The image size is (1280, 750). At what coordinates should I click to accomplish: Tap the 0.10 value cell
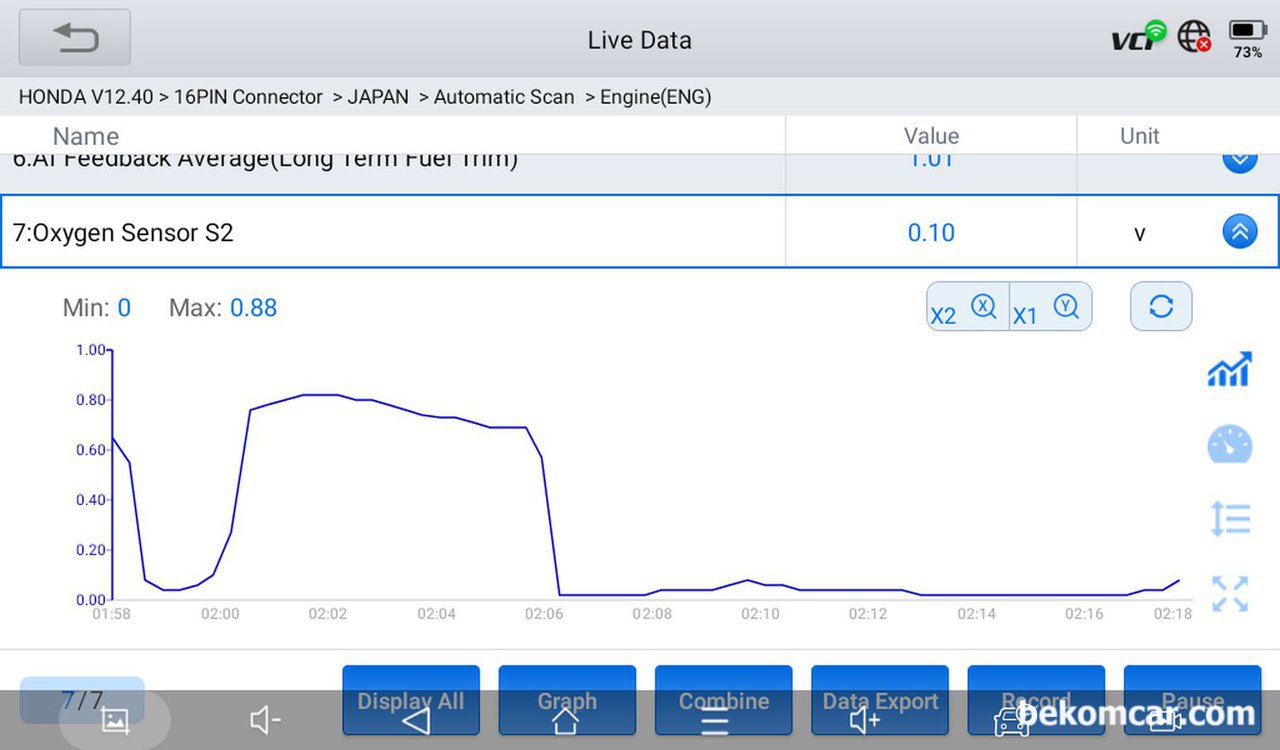pyautogui.click(x=931, y=233)
